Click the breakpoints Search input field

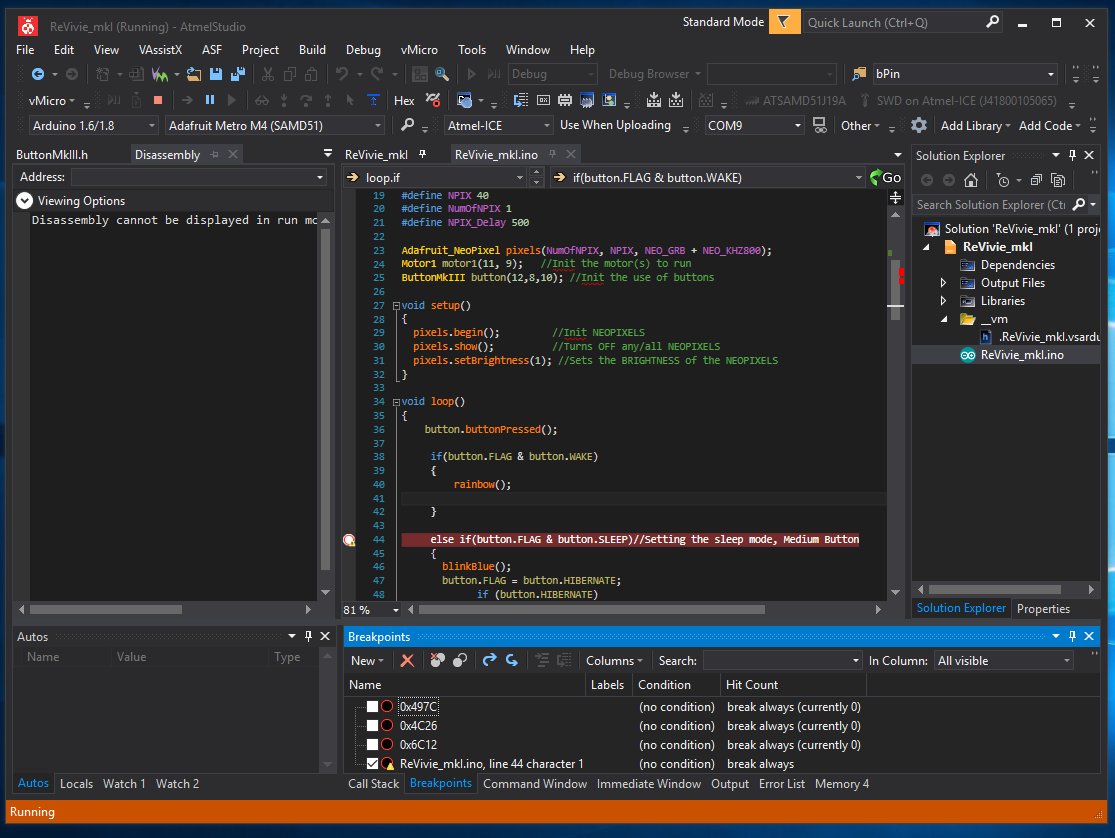coord(782,661)
